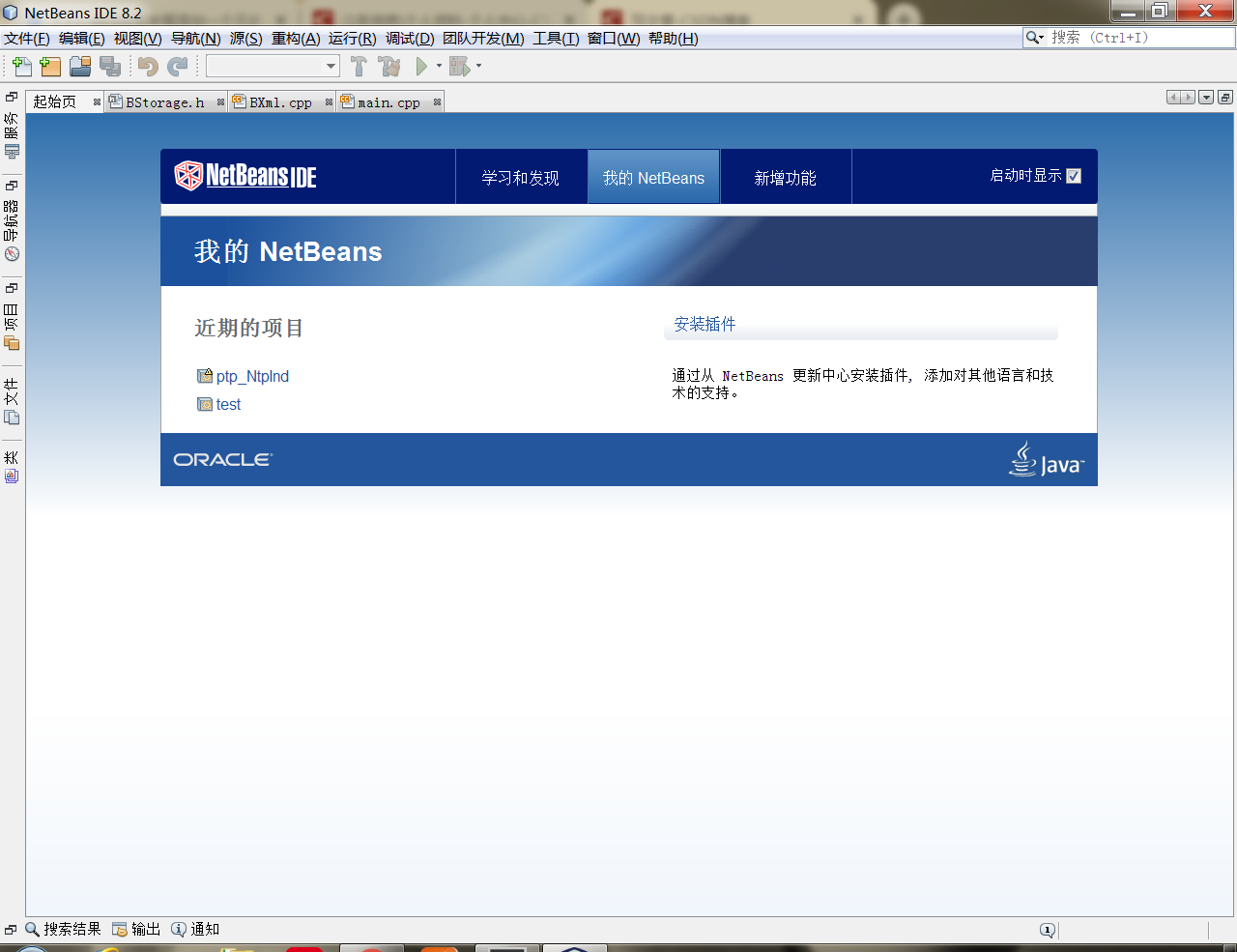1237x952 pixels.
Task: Open the 重构(A) menu
Action: coord(296,39)
